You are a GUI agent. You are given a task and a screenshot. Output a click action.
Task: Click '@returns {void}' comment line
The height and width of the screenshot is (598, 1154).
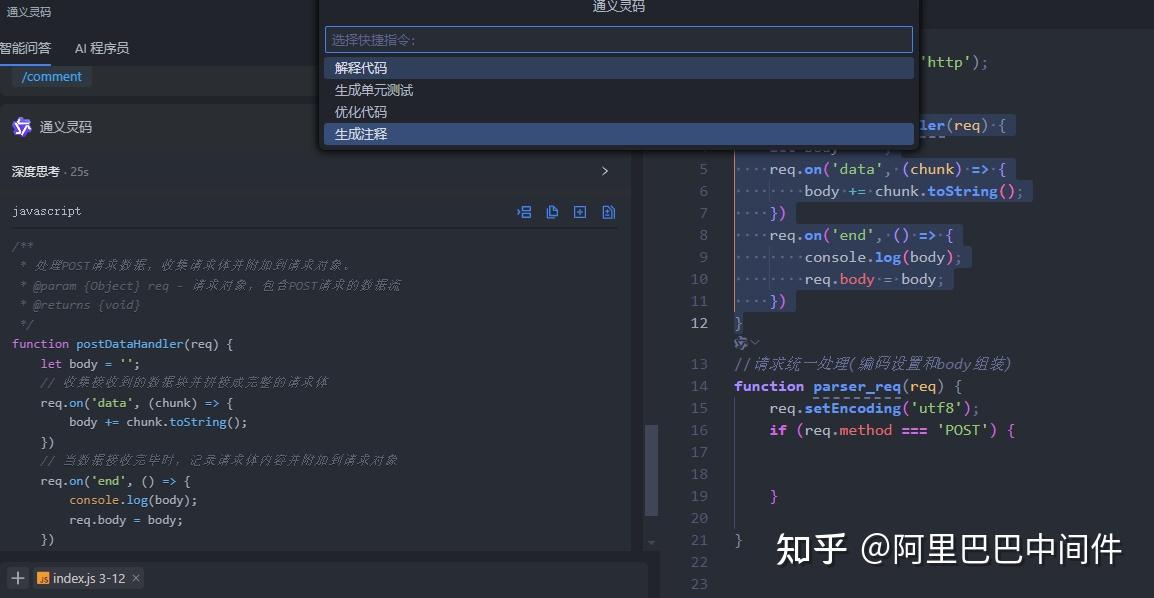click(x=86, y=305)
